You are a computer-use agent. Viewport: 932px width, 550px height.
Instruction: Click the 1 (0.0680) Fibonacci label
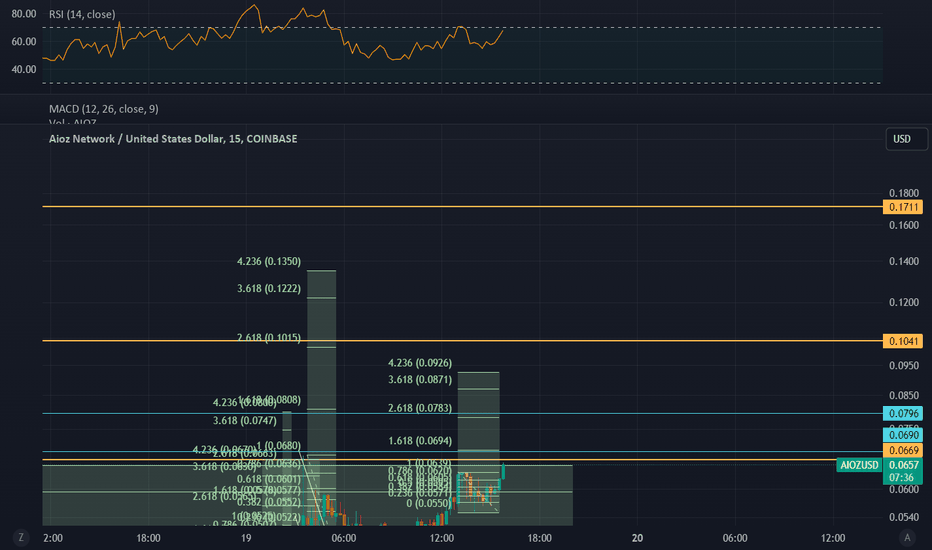click(x=278, y=445)
